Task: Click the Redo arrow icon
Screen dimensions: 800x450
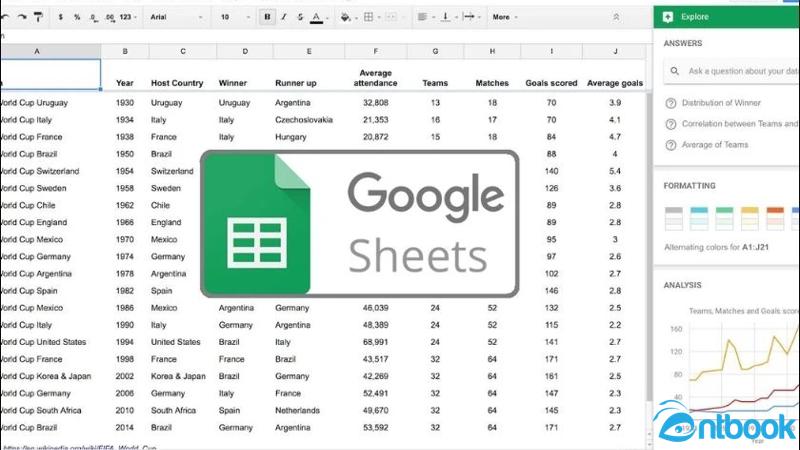Action: pos(22,17)
